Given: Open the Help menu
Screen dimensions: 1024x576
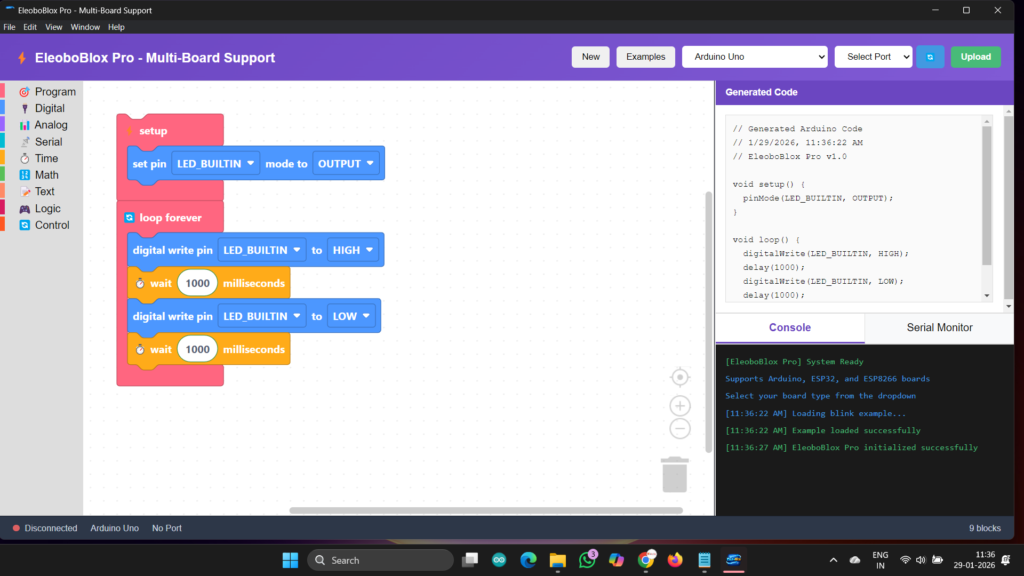Looking at the screenshot, I should tap(116, 27).
